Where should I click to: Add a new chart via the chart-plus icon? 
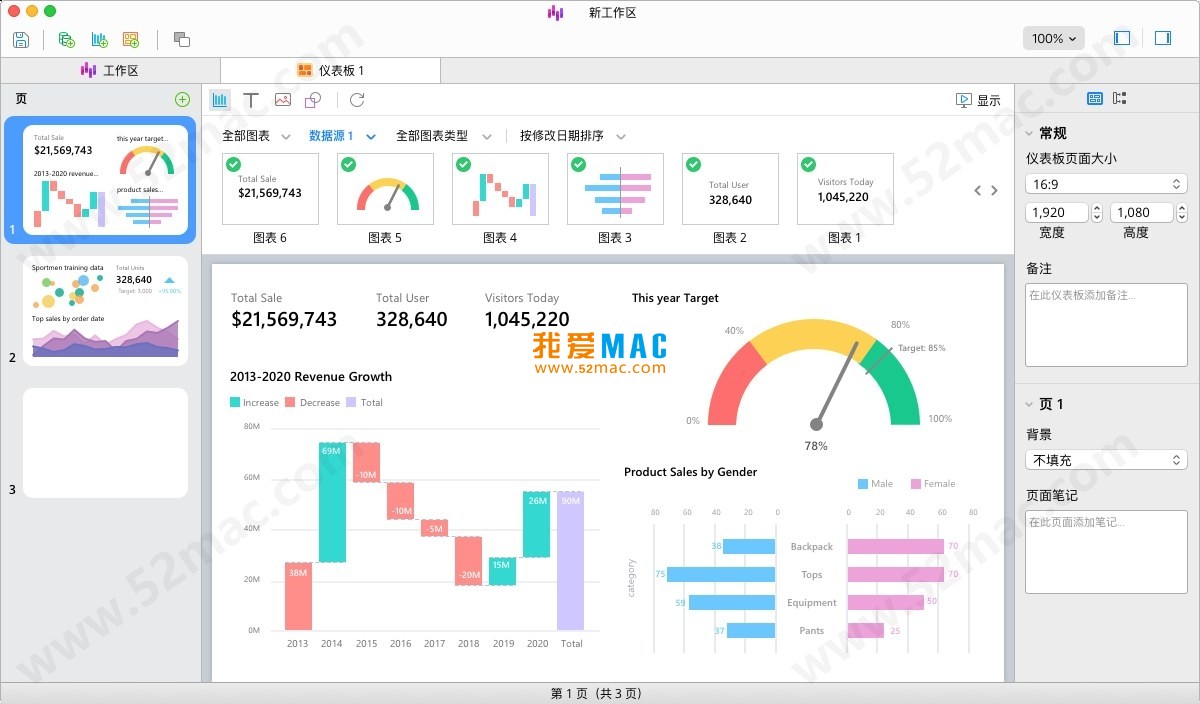point(99,39)
